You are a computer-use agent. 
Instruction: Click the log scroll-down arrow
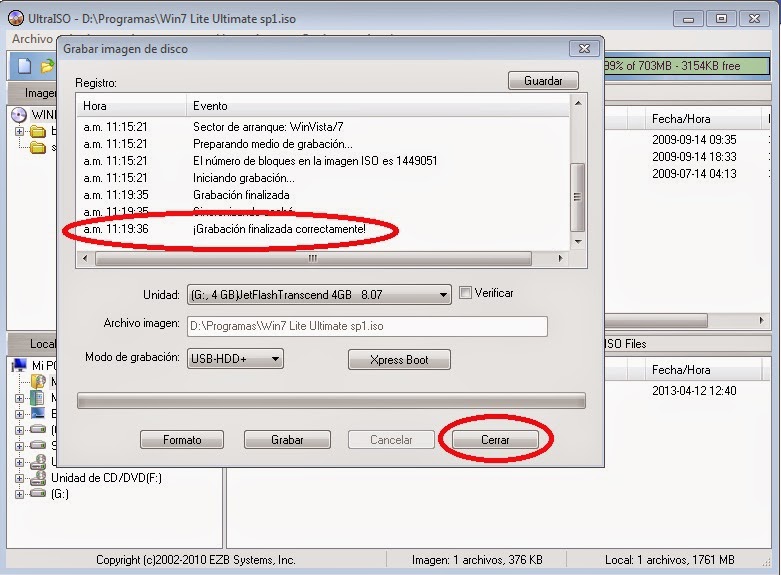click(578, 242)
